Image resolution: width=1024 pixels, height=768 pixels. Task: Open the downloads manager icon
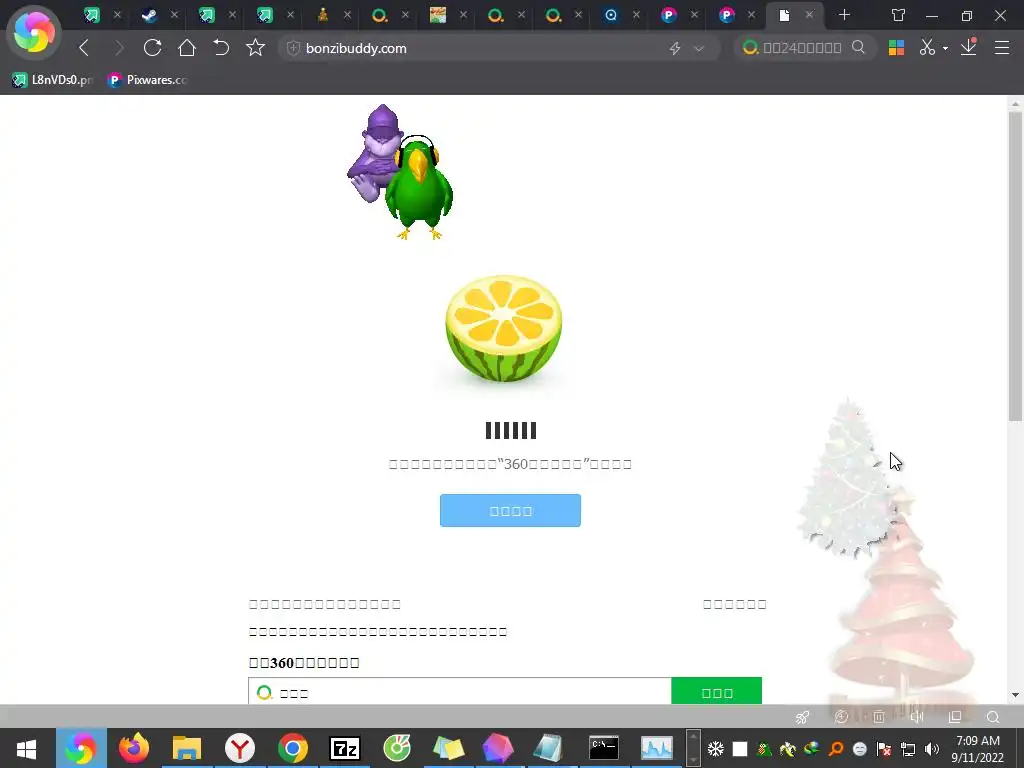click(968, 47)
